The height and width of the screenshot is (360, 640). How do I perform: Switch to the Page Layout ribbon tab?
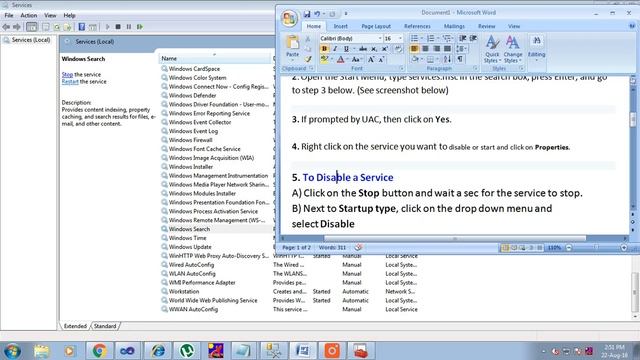coord(376,26)
